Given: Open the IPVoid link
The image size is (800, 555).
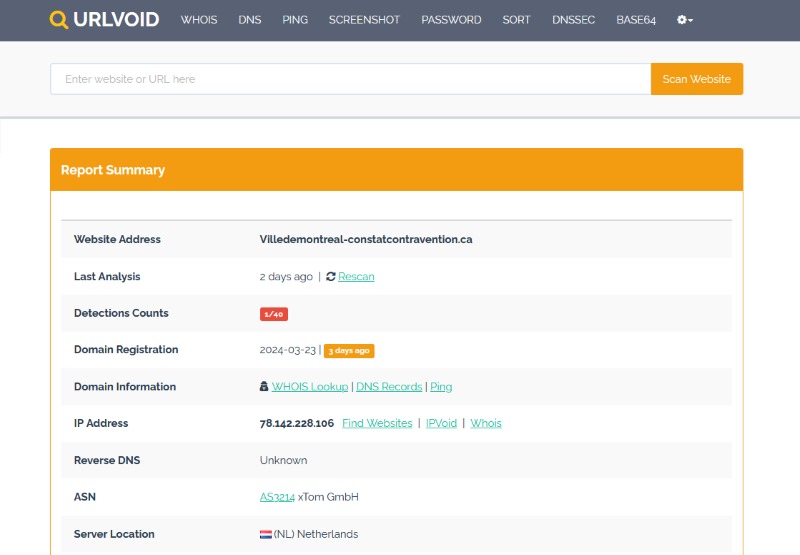Looking at the screenshot, I should click(441, 423).
